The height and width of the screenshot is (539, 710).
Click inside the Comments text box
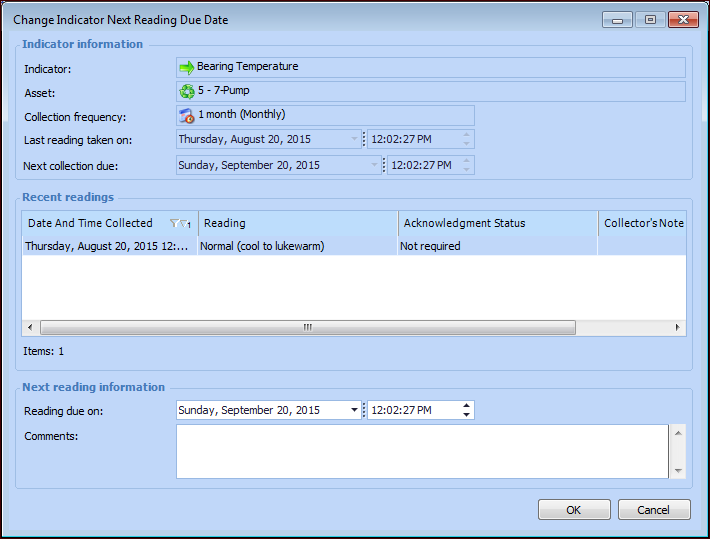(422, 451)
